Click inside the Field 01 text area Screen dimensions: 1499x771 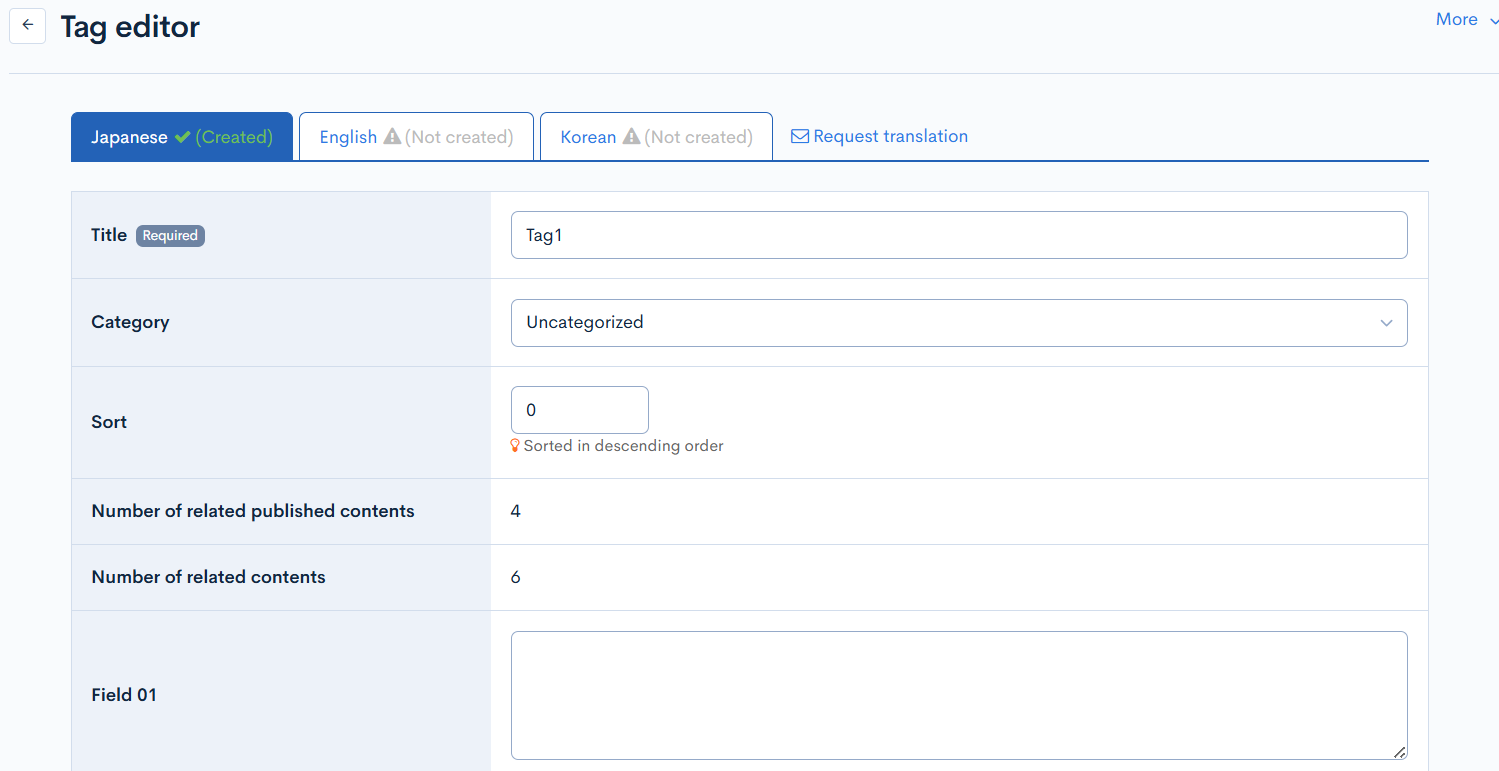click(x=958, y=695)
